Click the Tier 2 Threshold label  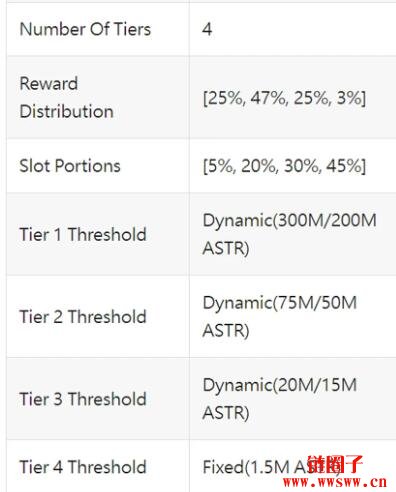(83, 317)
